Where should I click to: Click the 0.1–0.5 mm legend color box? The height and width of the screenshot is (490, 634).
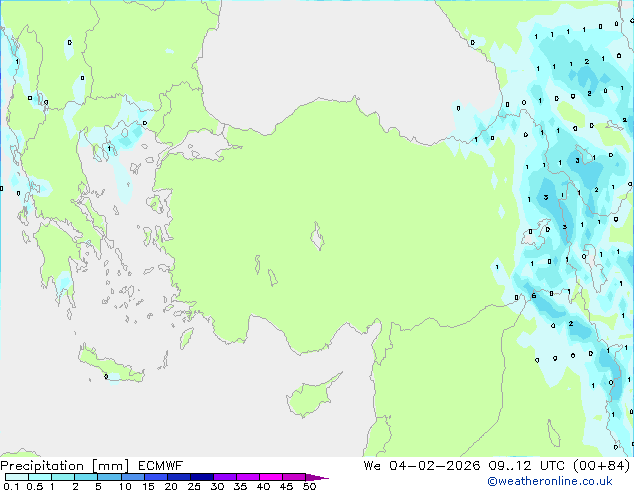(x=17, y=477)
